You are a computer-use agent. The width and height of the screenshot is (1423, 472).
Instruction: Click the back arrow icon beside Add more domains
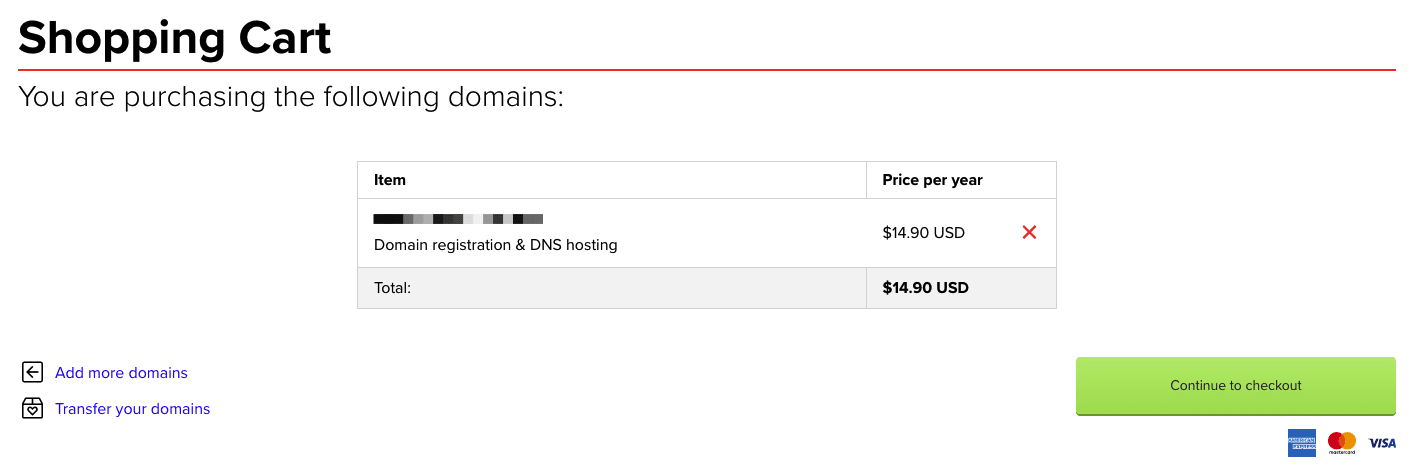[x=32, y=373]
